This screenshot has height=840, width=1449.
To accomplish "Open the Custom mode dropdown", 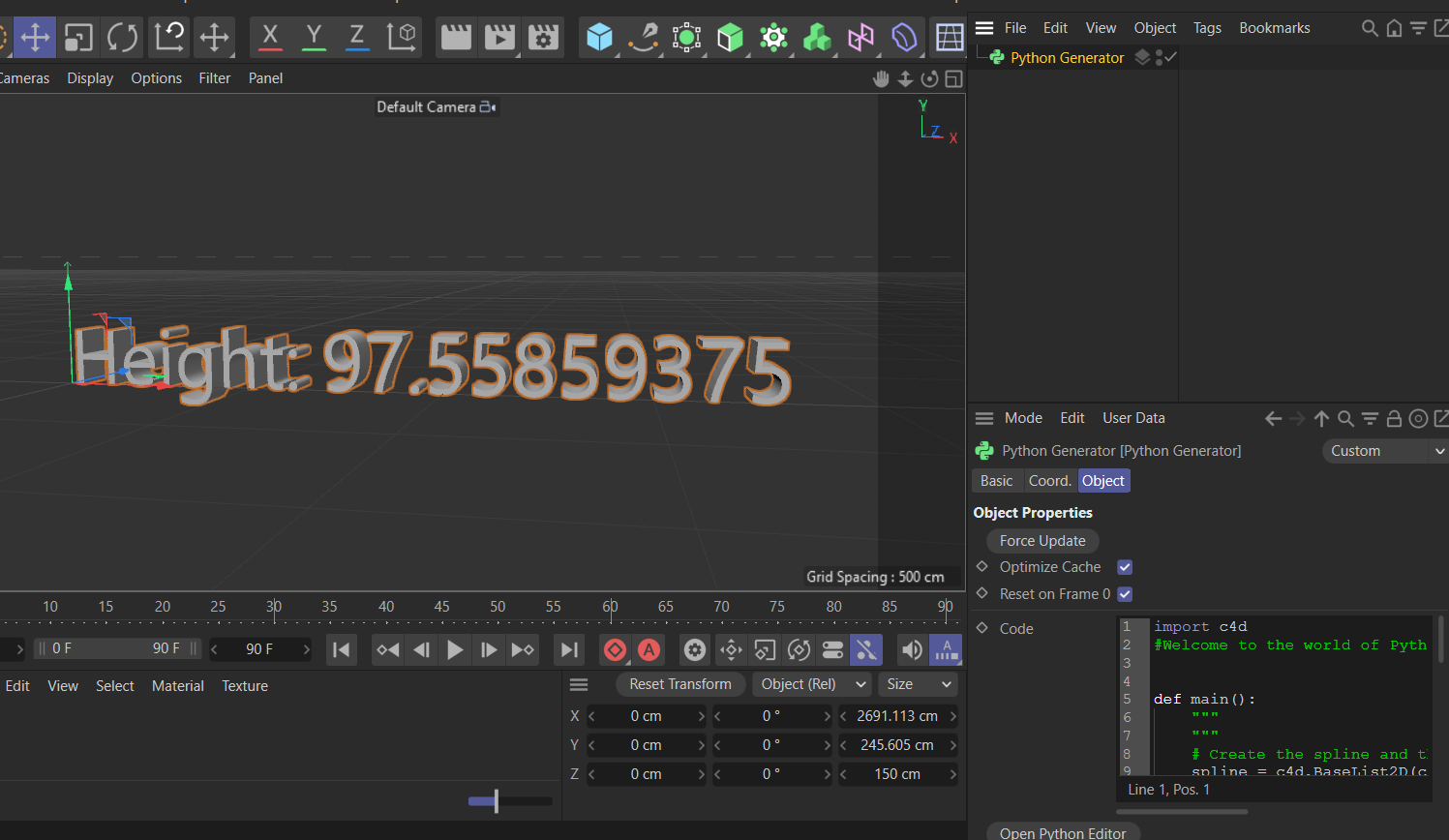I will click(x=1385, y=451).
